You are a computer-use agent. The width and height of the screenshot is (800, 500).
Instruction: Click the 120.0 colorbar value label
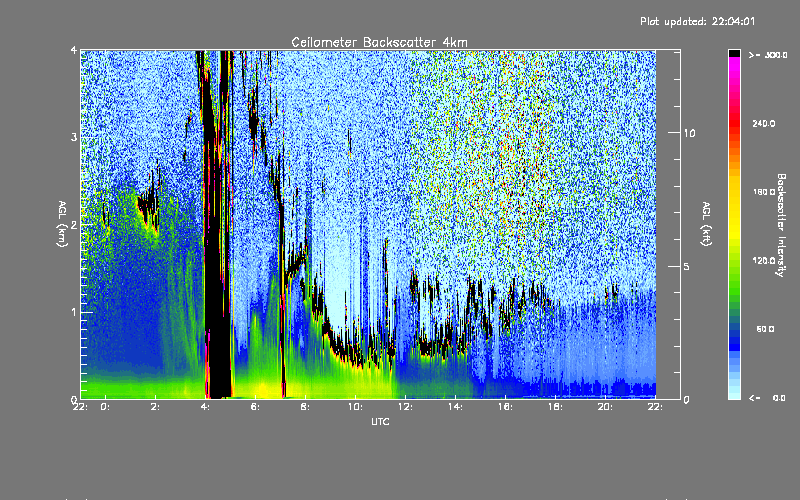[764, 260]
